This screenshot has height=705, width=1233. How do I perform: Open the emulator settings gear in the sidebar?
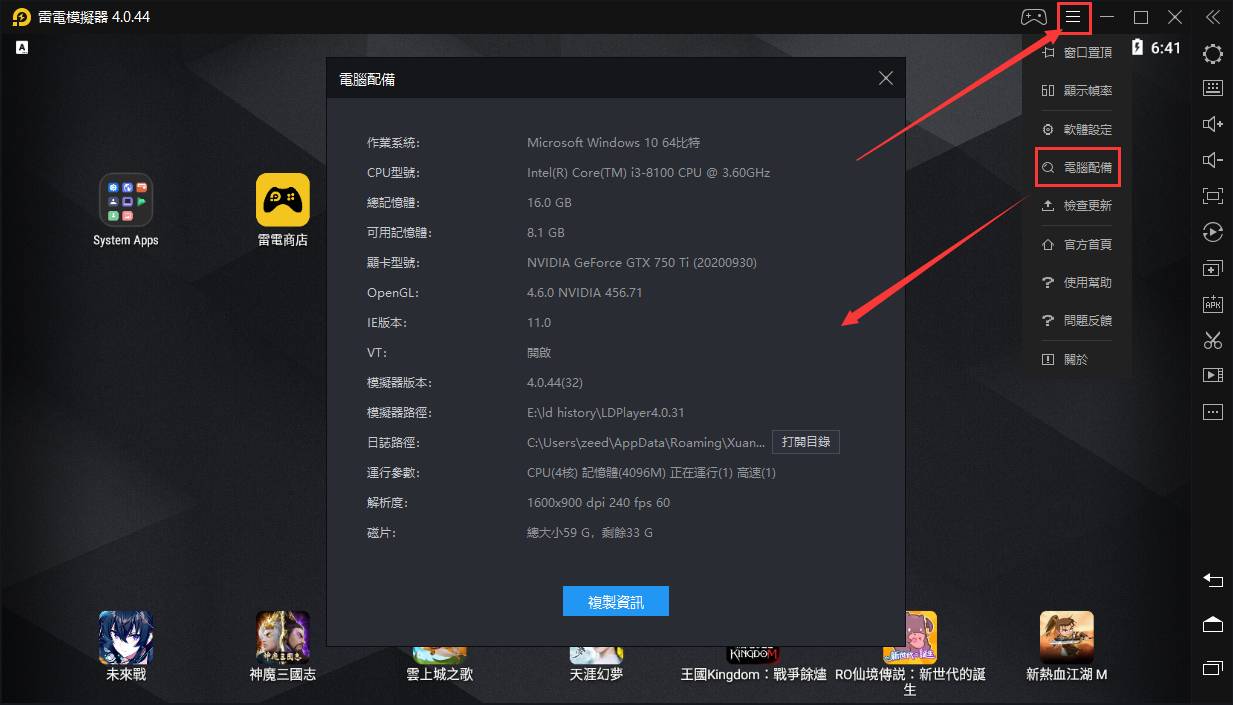pos(1212,54)
